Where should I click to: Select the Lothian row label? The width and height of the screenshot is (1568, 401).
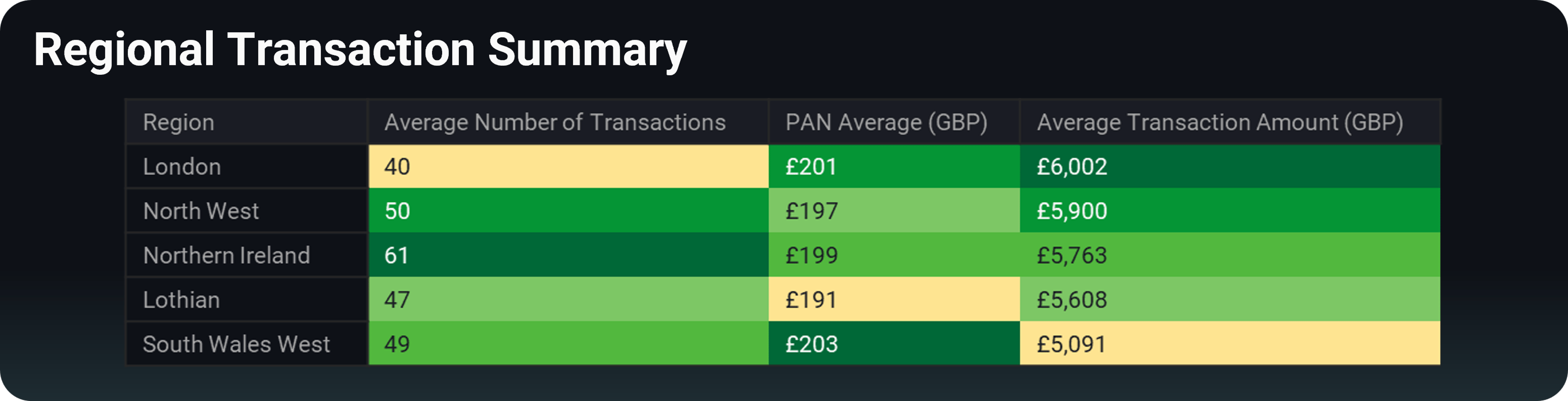[x=181, y=300]
